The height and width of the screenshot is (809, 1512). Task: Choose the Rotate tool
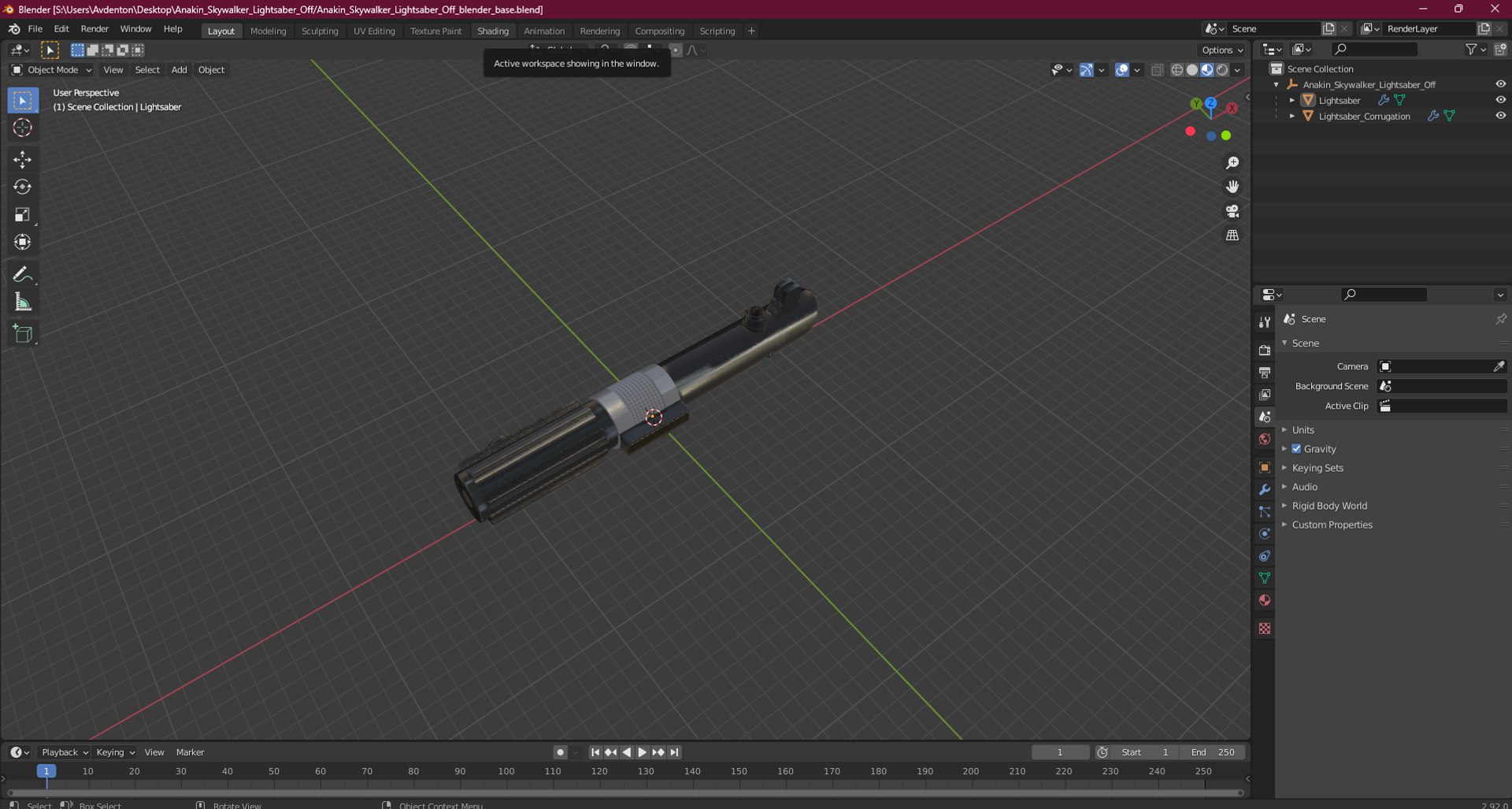point(22,187)
